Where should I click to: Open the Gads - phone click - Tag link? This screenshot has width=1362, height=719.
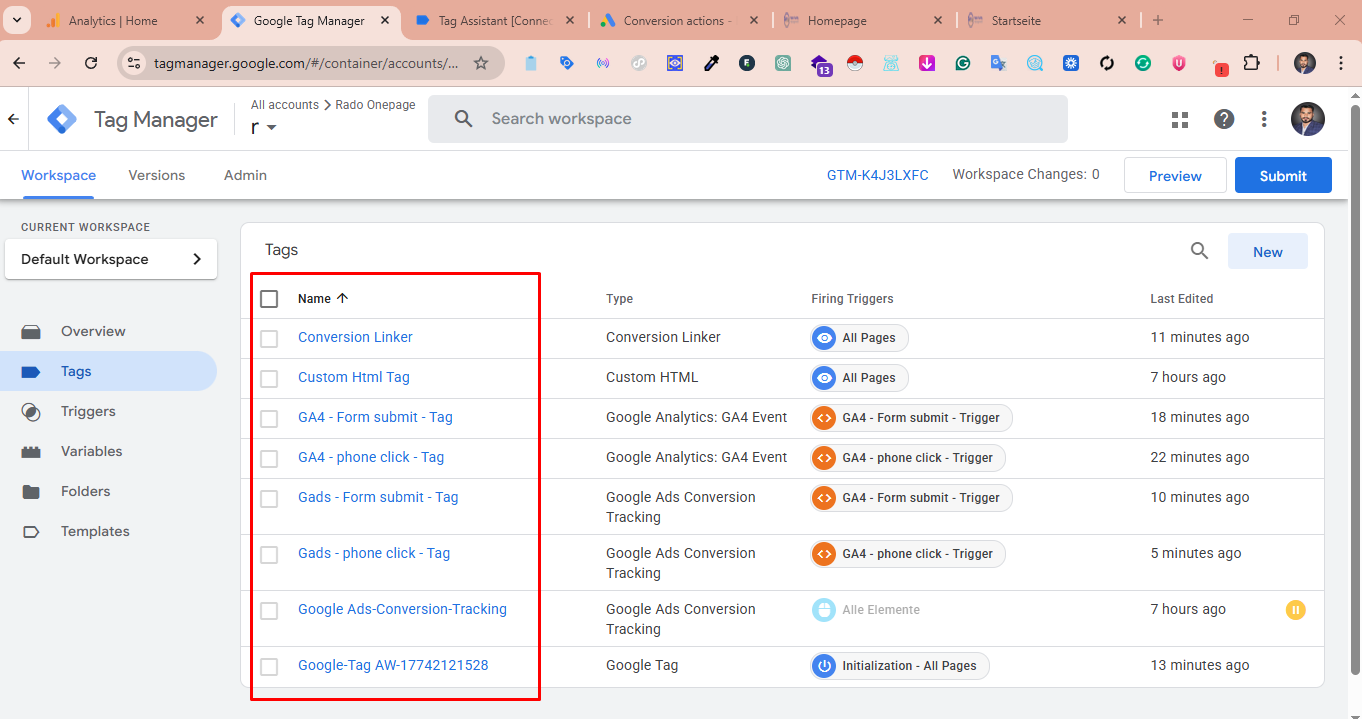click(x=374, y=553)
